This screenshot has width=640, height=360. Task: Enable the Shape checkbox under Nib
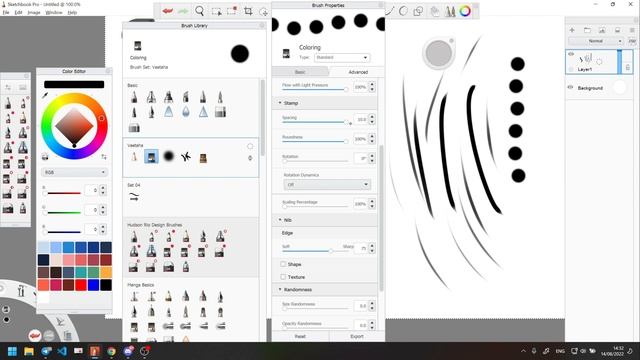coord(283,264)
